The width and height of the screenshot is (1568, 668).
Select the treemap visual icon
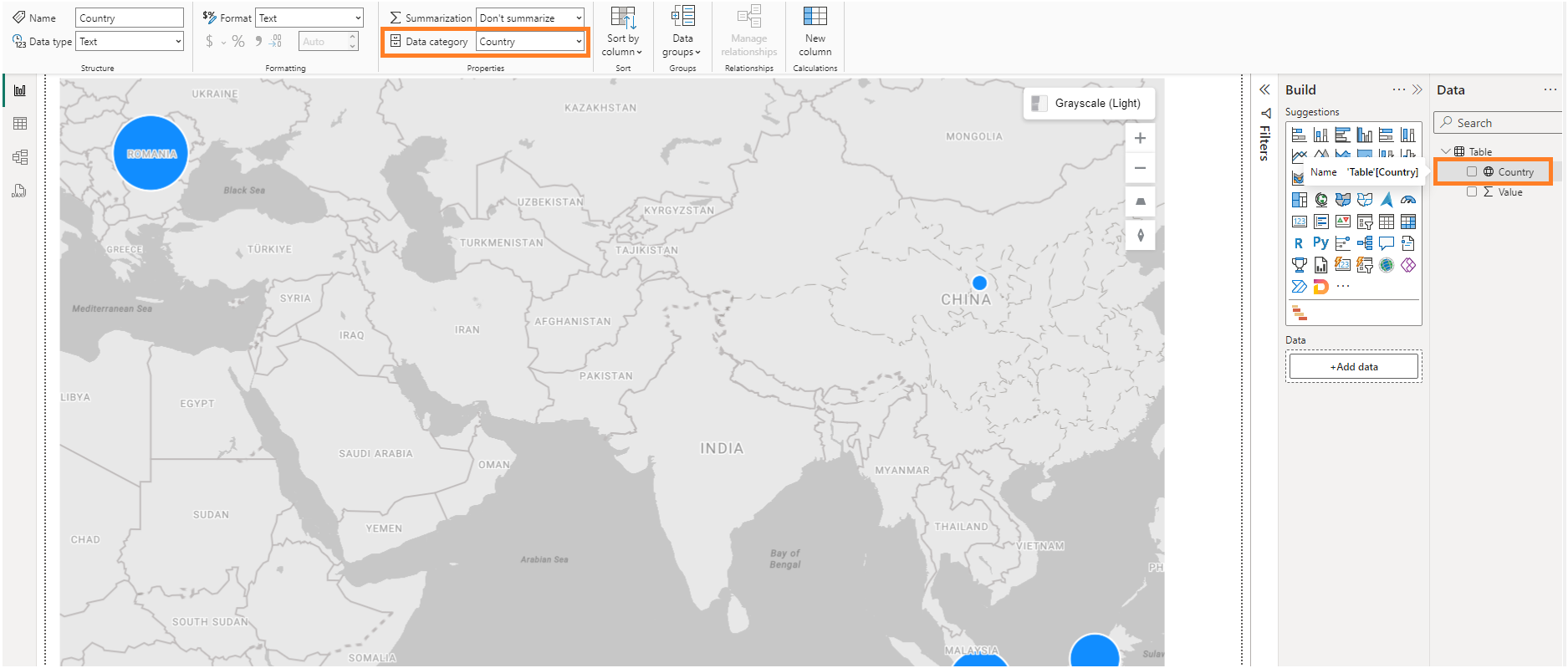pyautogui.click(x=1299, y=200)
